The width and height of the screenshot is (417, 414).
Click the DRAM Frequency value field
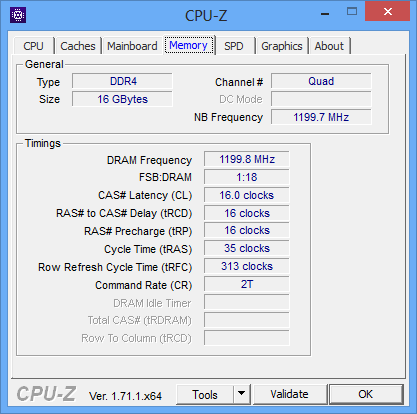point(247,159)
